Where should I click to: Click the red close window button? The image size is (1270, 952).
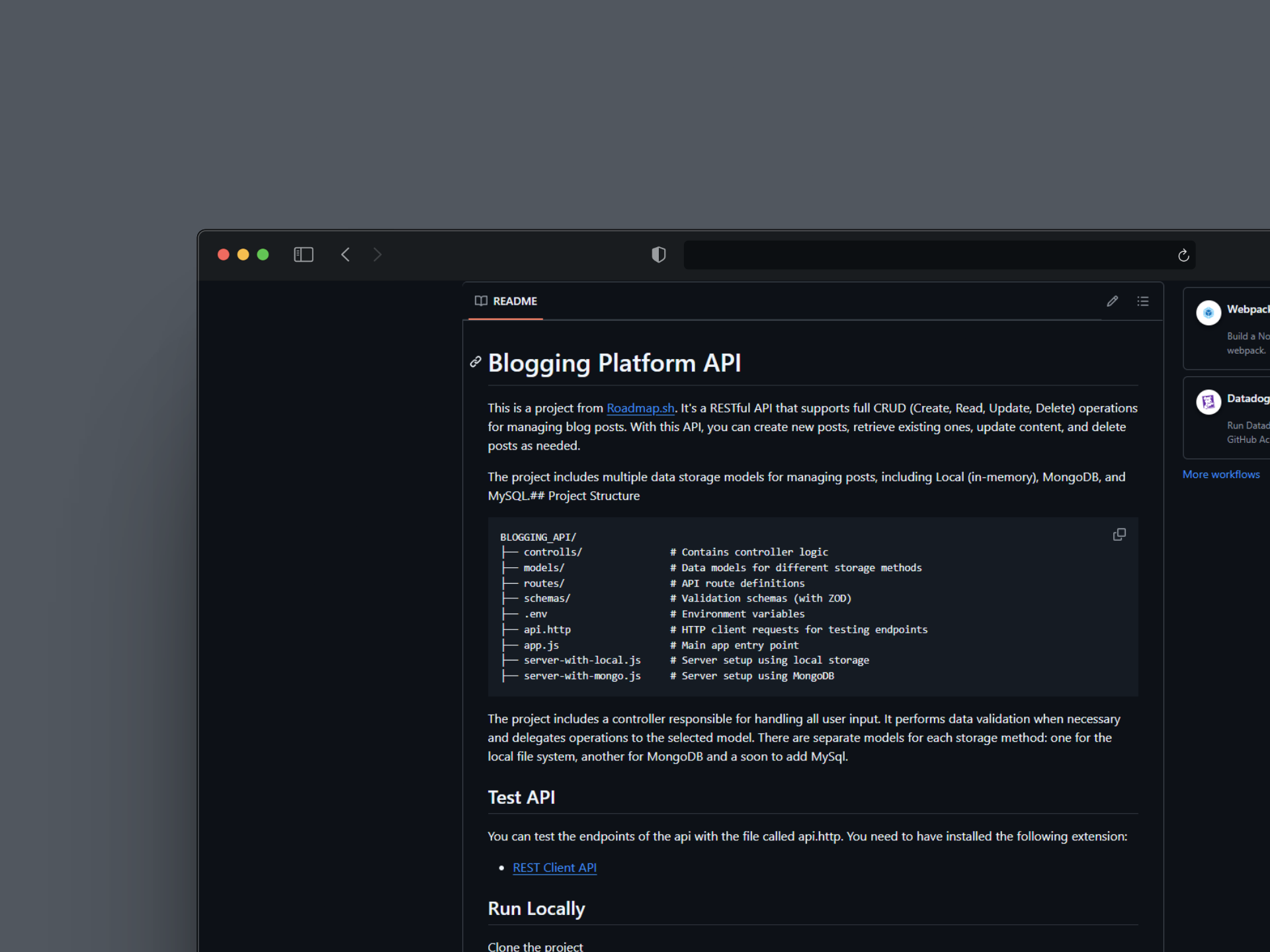tap(224, 255)
